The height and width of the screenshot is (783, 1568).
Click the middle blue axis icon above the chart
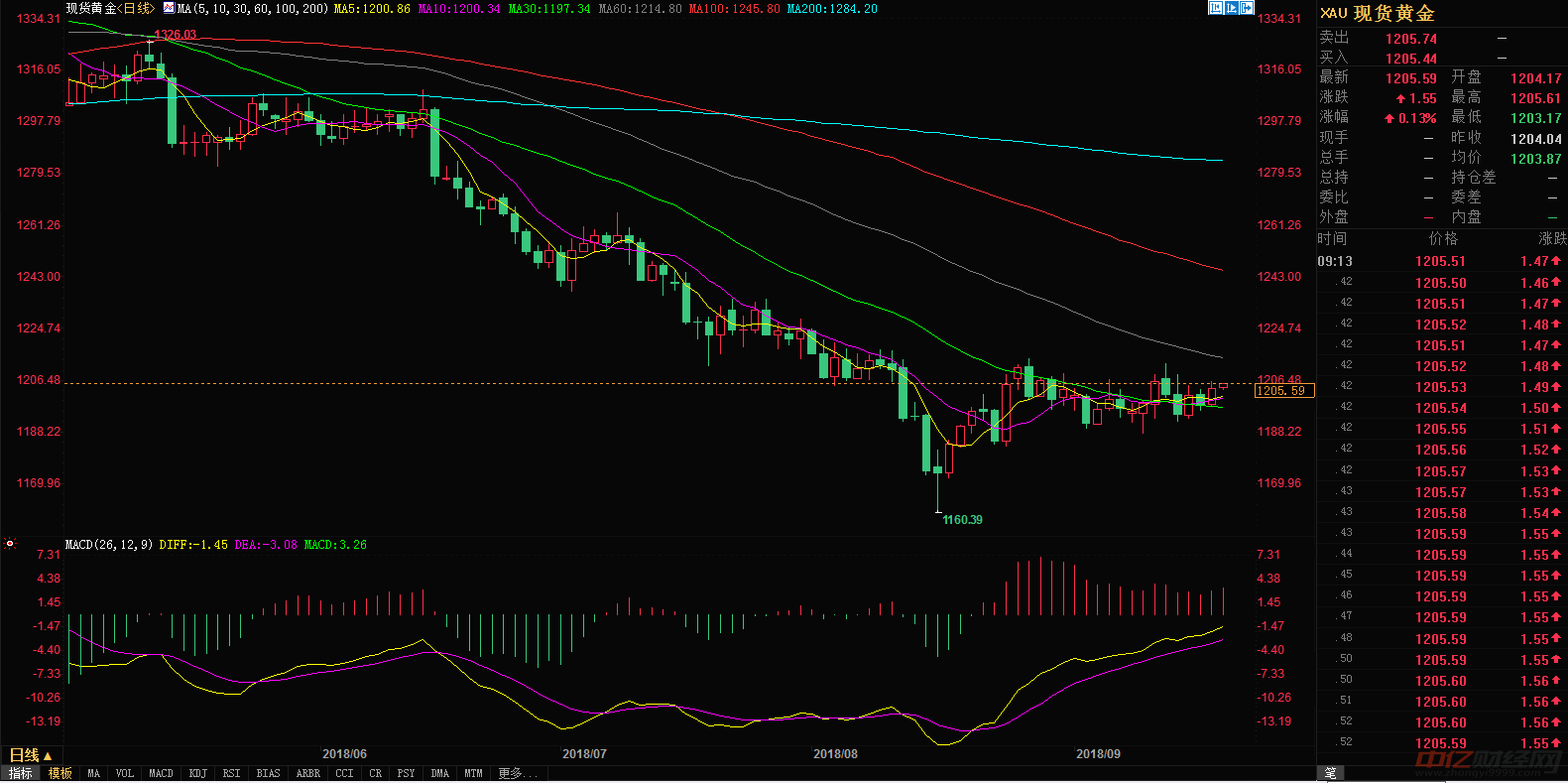pos(1231,8)
